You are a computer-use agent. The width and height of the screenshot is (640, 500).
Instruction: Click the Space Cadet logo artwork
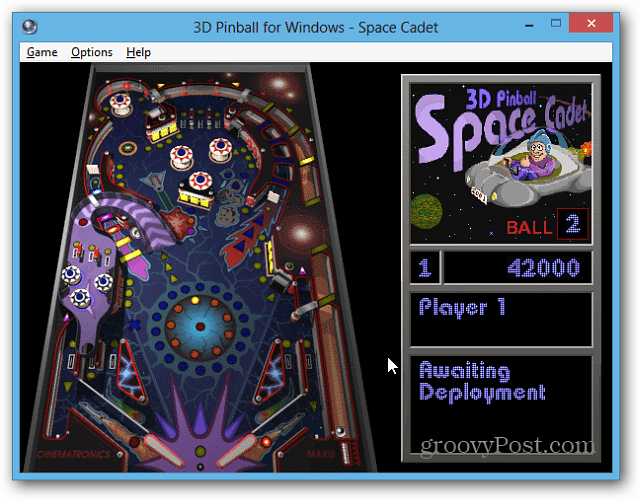coord(501,163)
